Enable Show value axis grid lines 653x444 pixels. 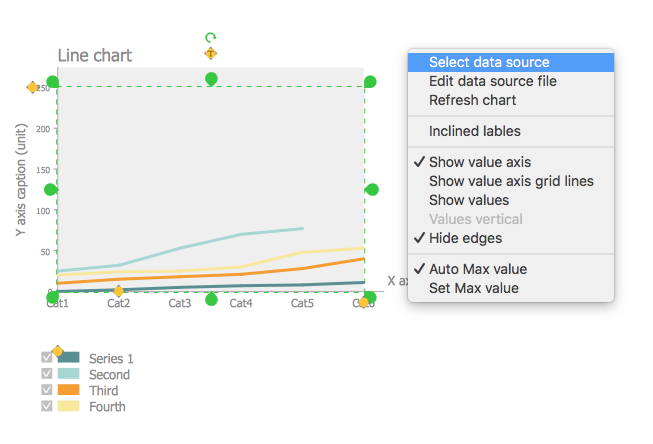[511, 181]
